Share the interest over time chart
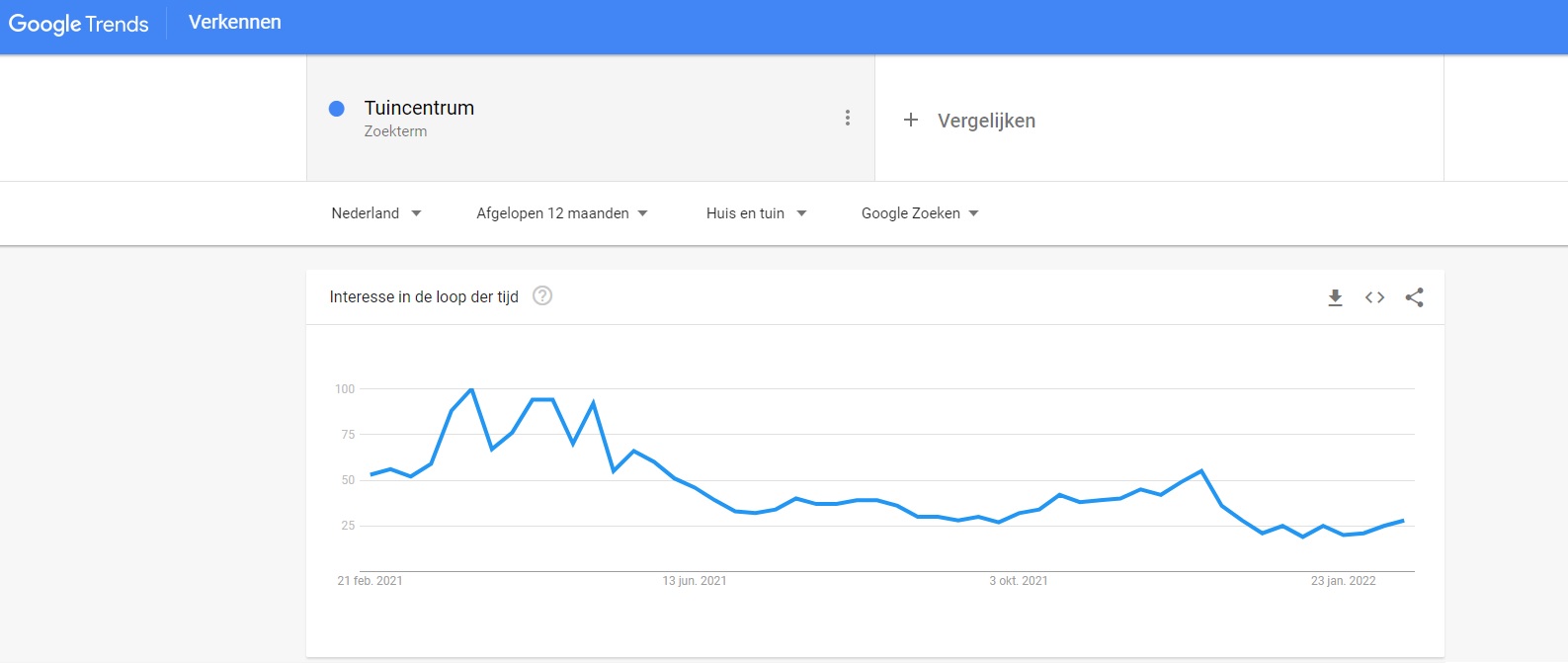Viewport: 1568px width, 663px height. coord(1414,297)
